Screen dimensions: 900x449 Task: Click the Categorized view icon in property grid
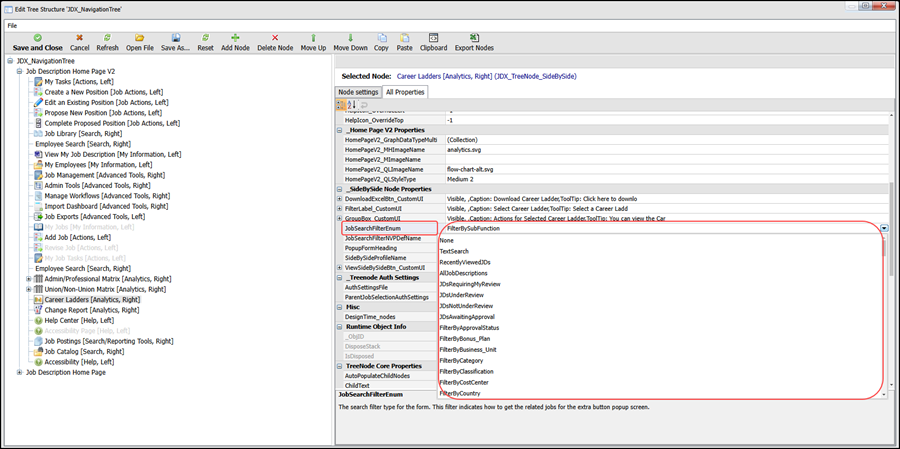tap(342, 104)
